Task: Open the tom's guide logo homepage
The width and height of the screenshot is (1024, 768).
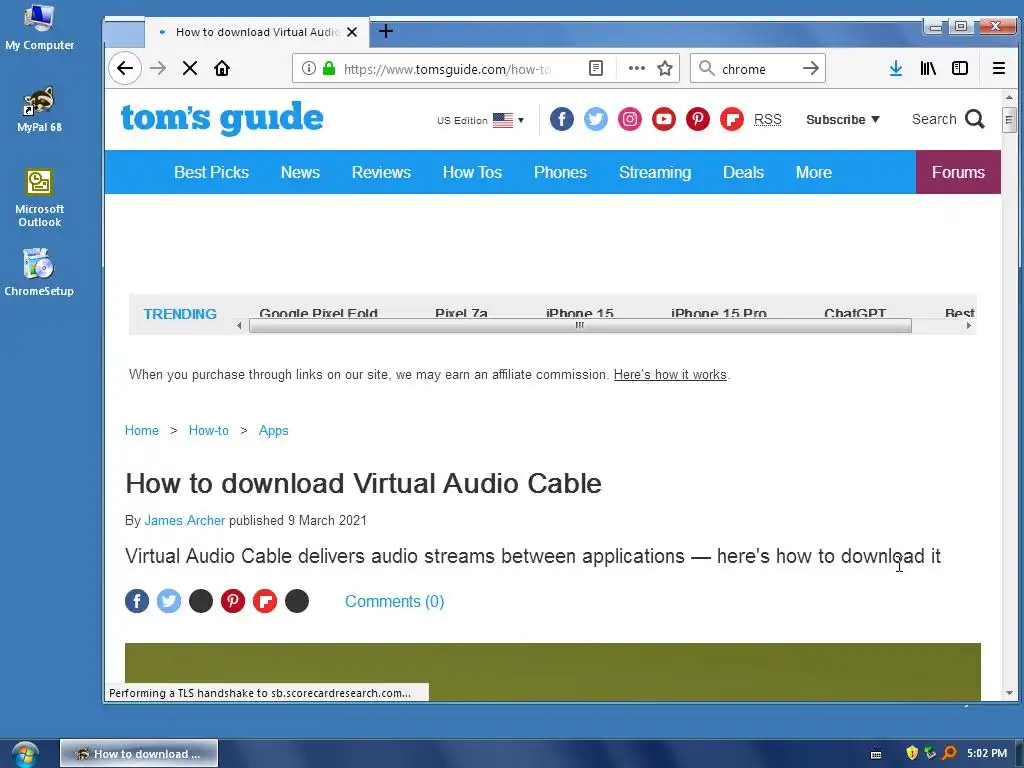Action: coord(222,119)
